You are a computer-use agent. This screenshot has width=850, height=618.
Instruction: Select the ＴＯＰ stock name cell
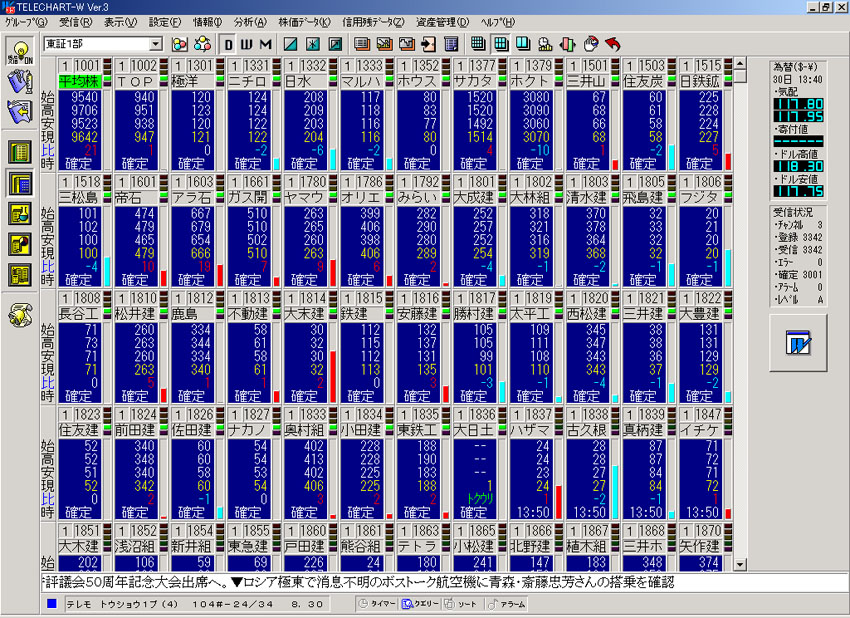[x=136, y=81]
